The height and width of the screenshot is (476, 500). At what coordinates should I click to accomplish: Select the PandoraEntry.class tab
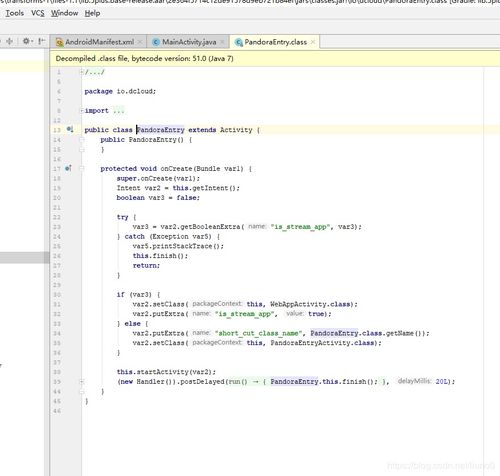point(275,42)
